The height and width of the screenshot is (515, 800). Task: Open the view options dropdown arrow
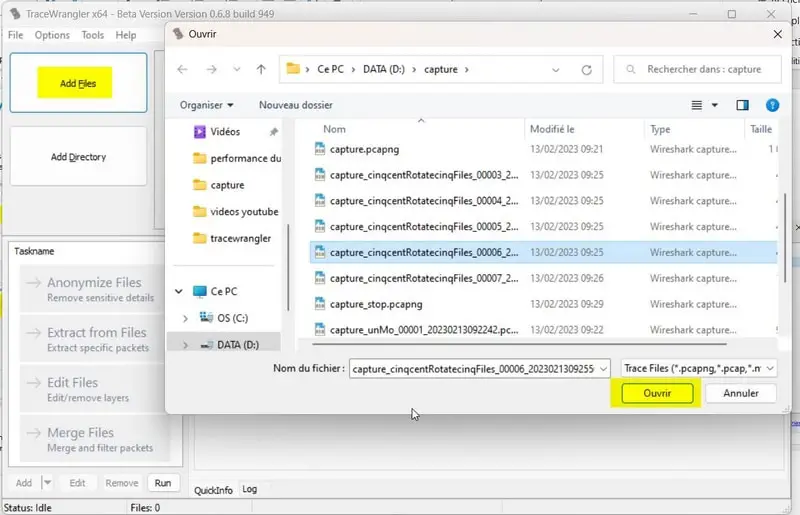point(715,105)
